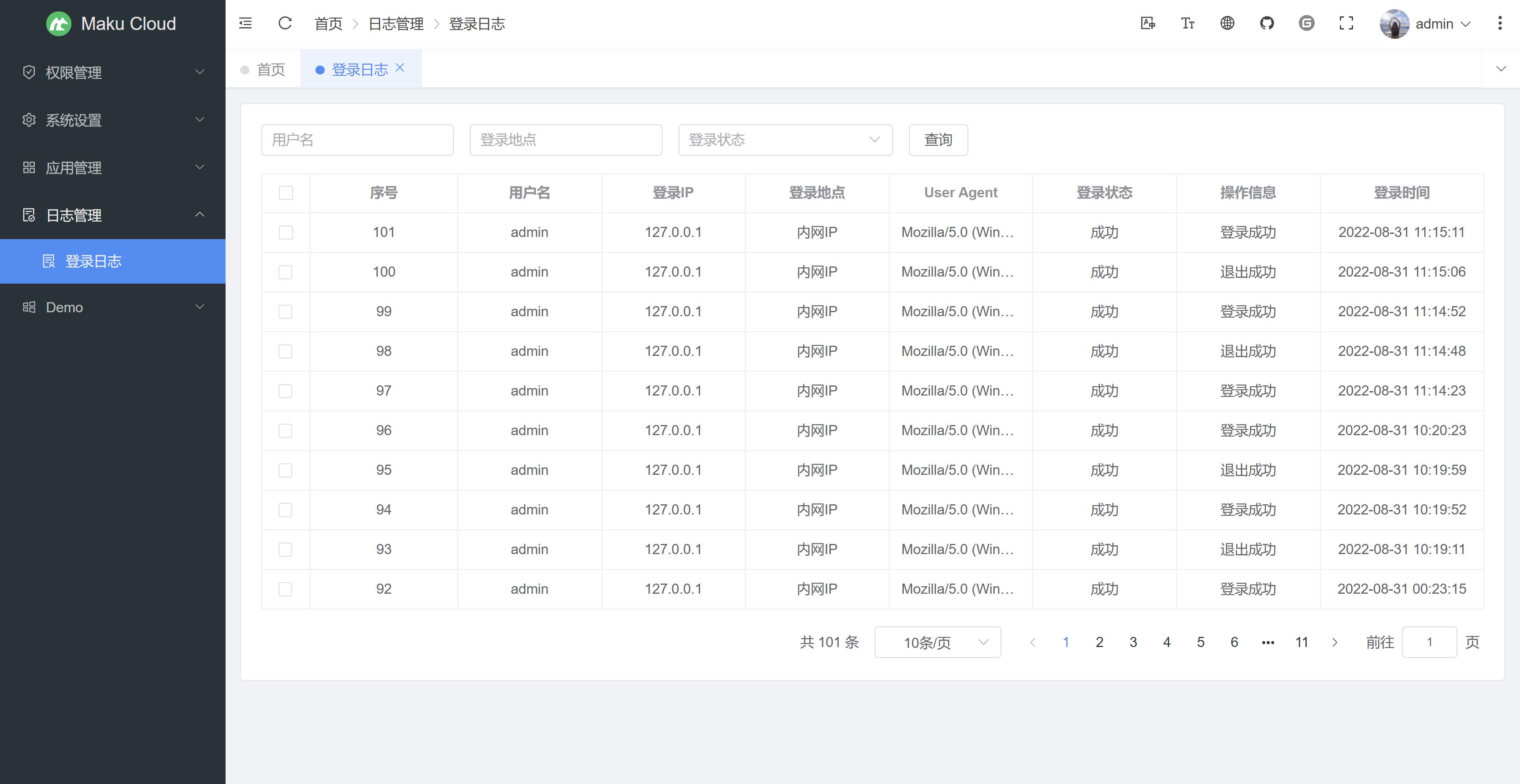Close the 登录日志 tab

pyautogui.click(x=400, y=68)
